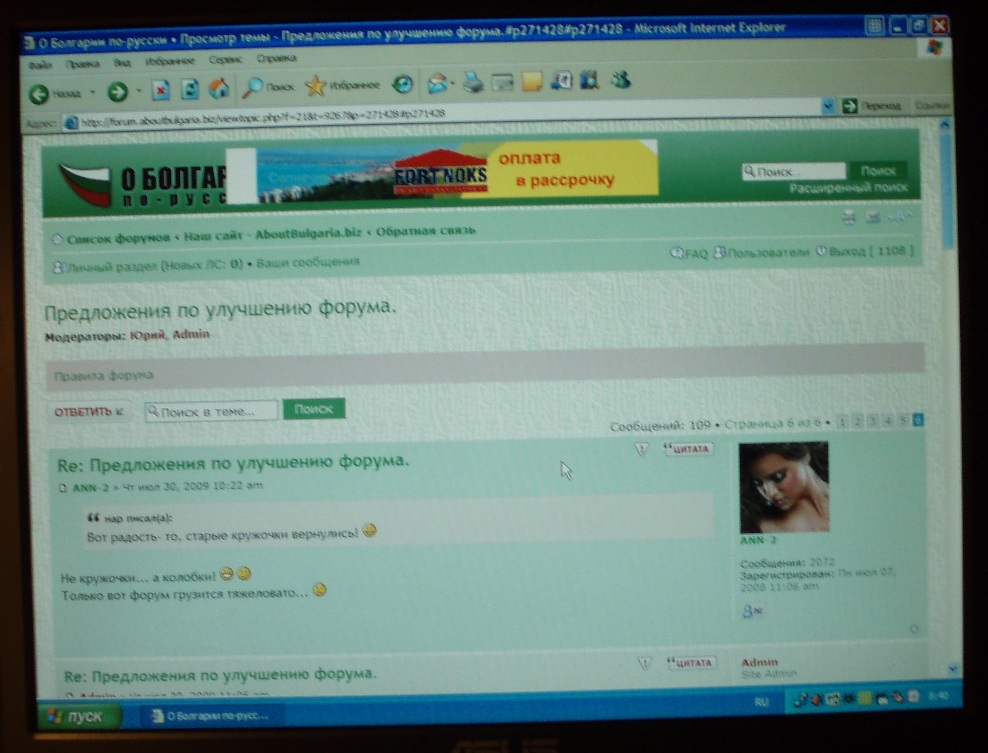Click the IE Back arrow button
Viewport: 988px width, 753px height.
pos(41,93)
